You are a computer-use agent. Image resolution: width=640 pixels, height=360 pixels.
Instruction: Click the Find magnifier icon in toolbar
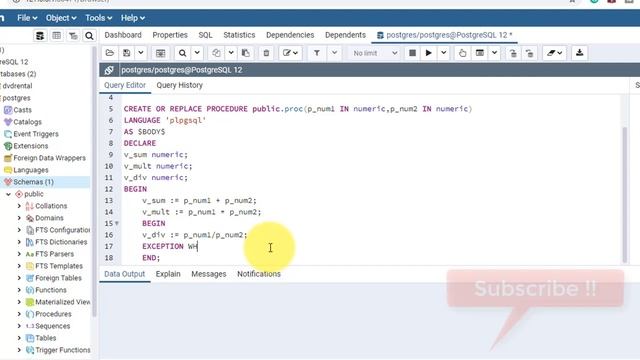182,53
